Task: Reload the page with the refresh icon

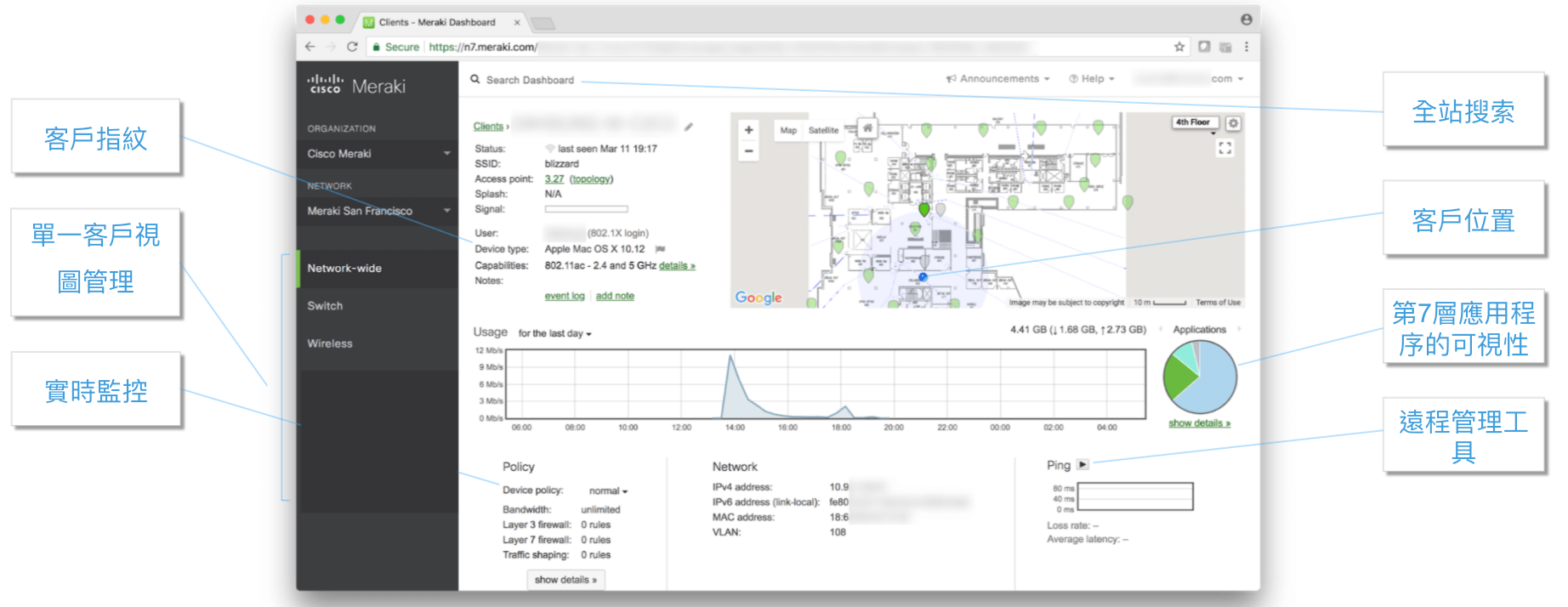Action: (x=352, y=47)
